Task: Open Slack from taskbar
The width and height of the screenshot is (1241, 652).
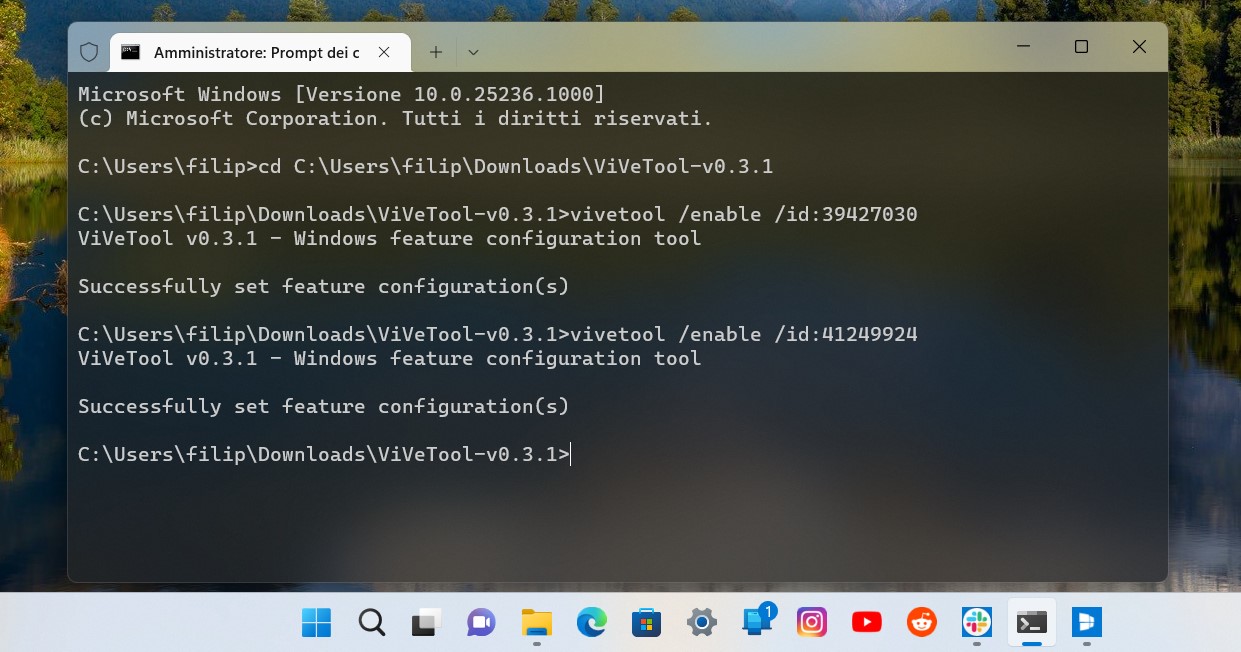Action: pos(977,622)
